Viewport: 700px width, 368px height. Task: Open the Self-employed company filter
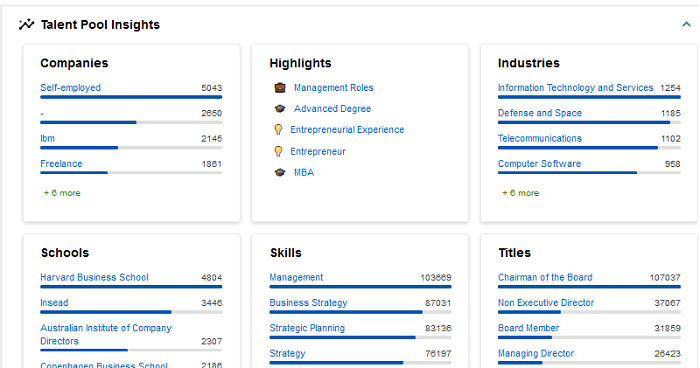tap(71, 88)
